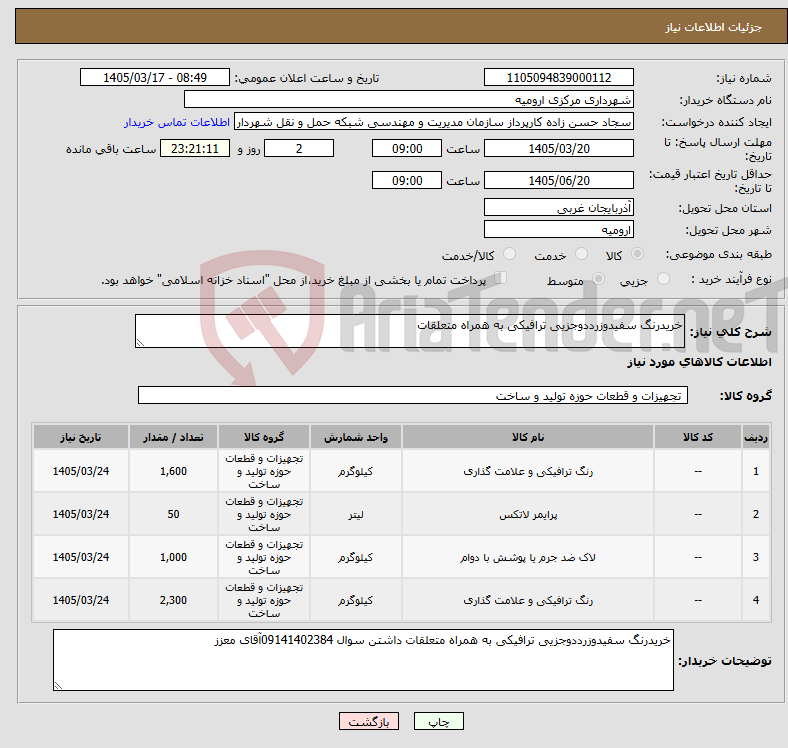
Task: Click the resize grip of شرح کلی نیاز textarea
Action: point(140,342)
